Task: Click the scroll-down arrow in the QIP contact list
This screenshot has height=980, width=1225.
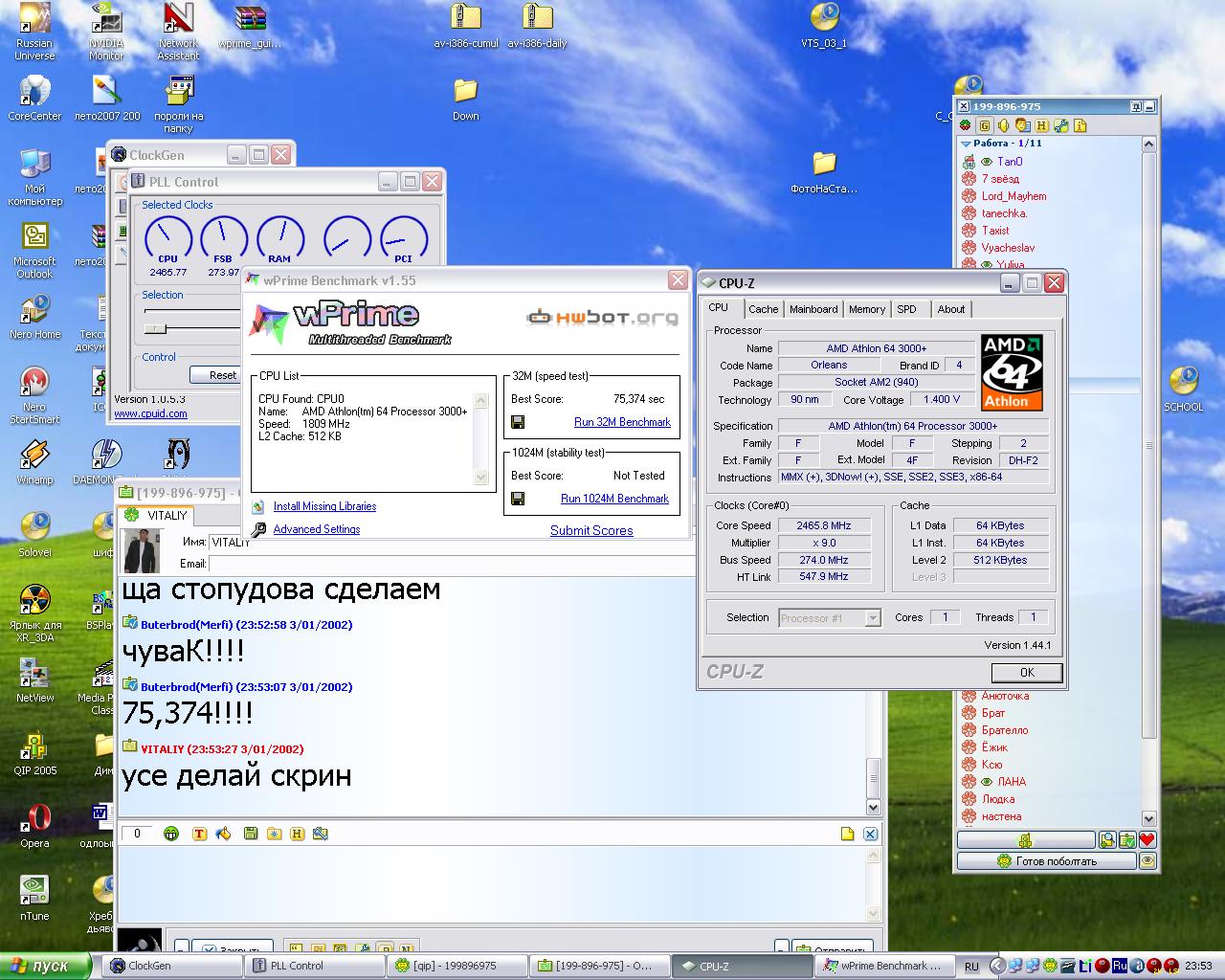Action: (x=1149, y=818)
